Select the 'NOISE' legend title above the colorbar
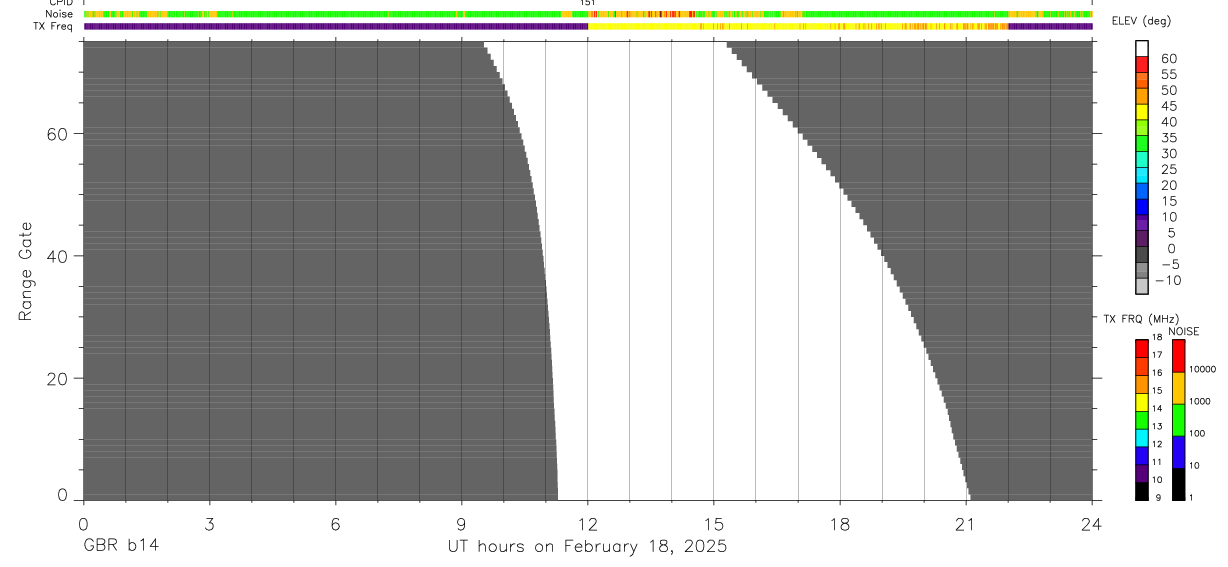The height and width of the screenshot is (567, 1228). coord(1184,331)
